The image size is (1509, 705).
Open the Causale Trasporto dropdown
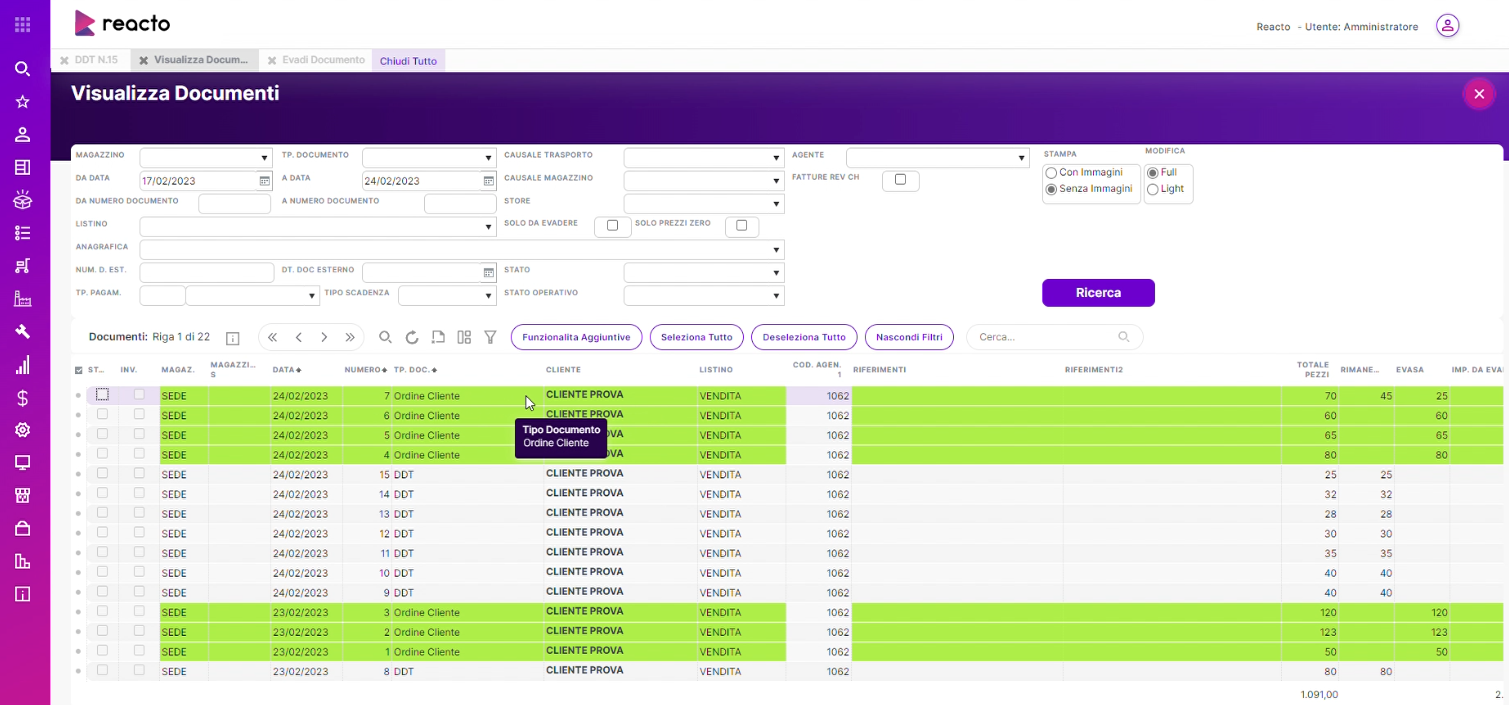coord(703,158)
